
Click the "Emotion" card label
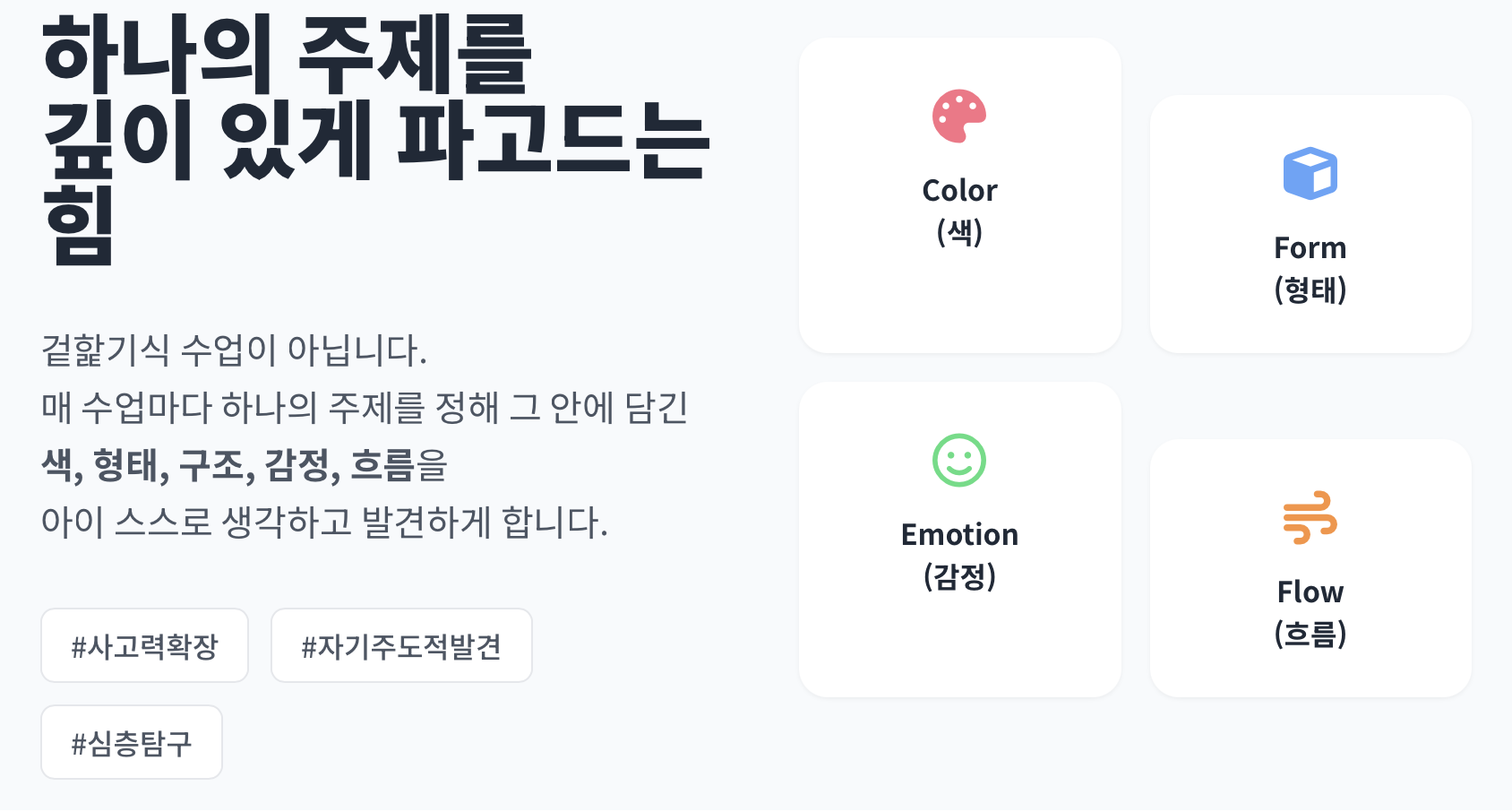point(959,535)
